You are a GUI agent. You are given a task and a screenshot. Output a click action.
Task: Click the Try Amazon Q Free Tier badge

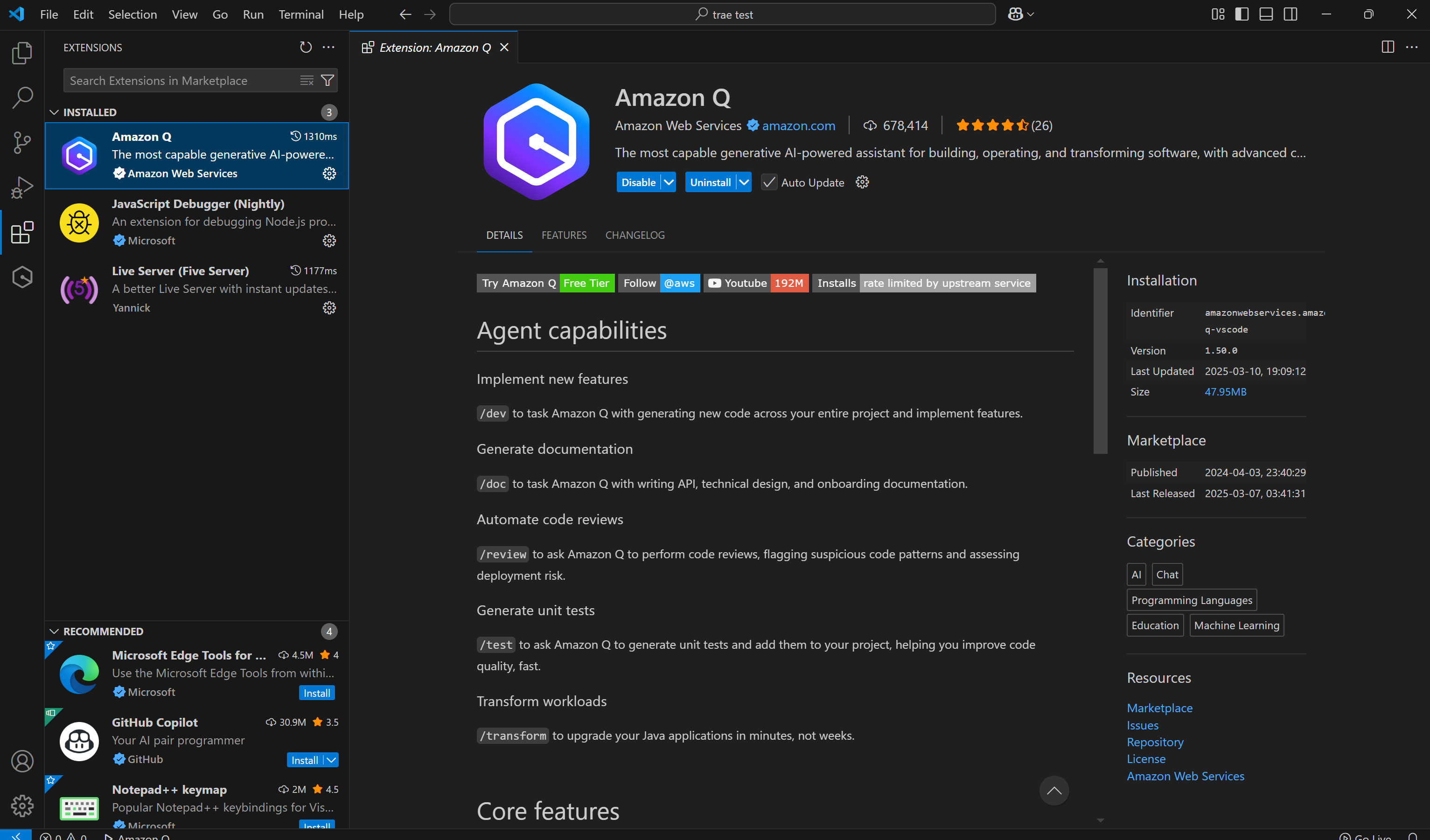click(x=545, y=283)
